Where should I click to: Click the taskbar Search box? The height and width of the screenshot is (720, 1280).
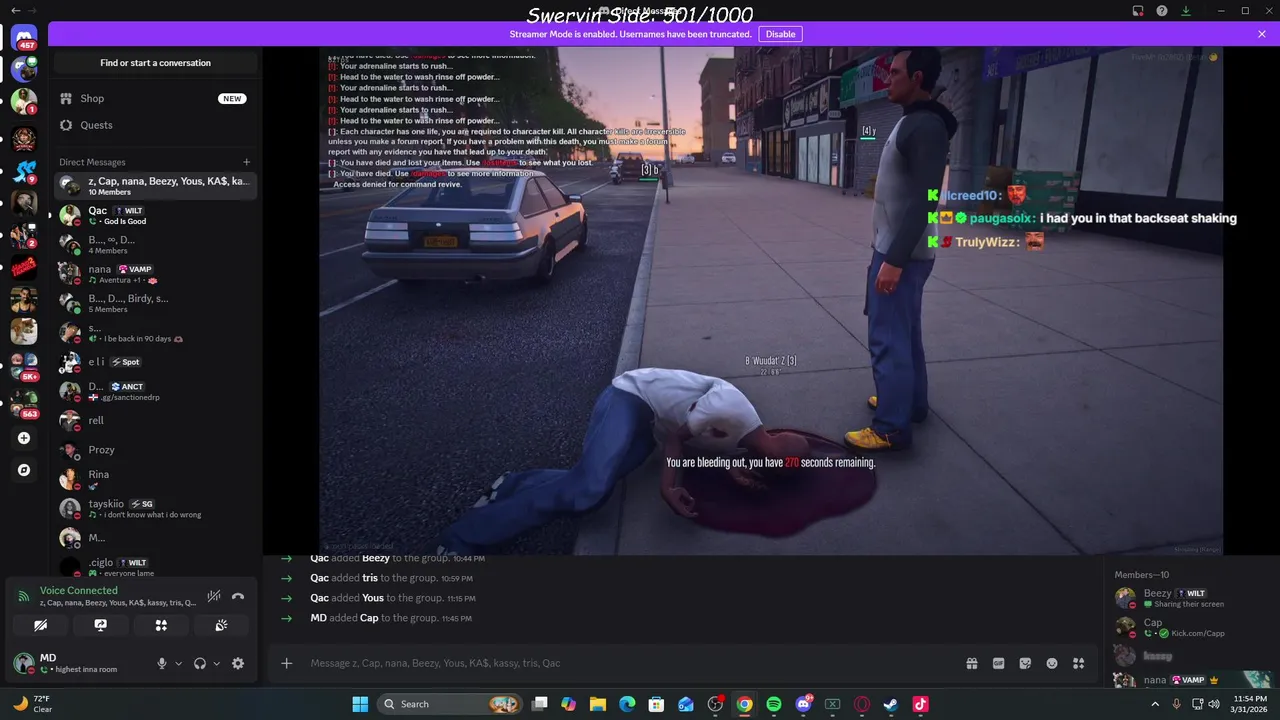point(450,704)
